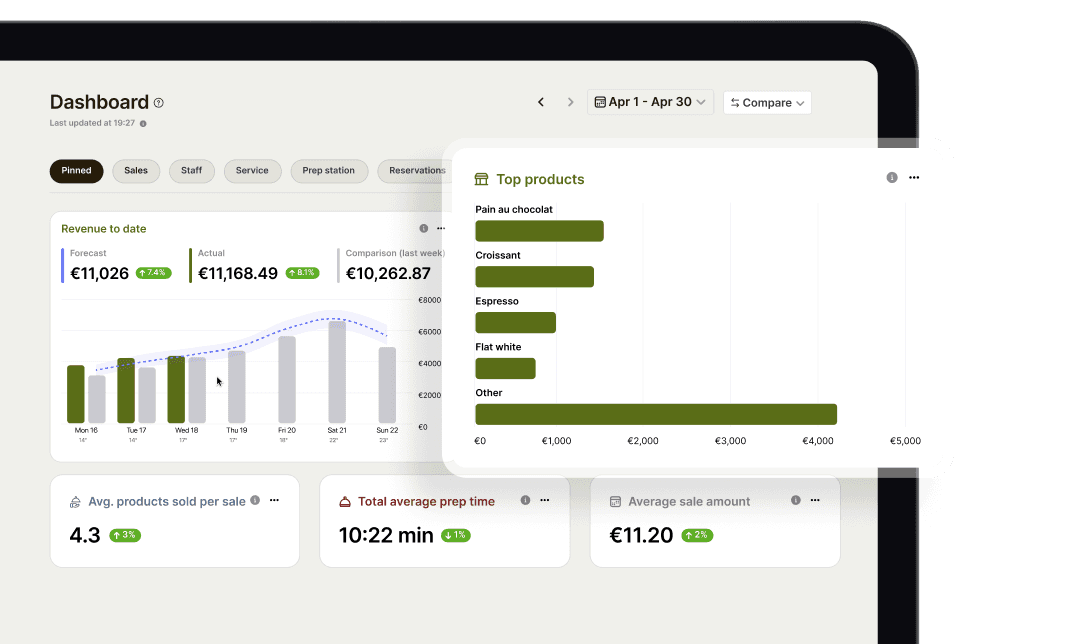This screenshot has height=644, width=1066.
Task: Click the 7.4% badge beside Forecast
Action: [x=154, y=273]
